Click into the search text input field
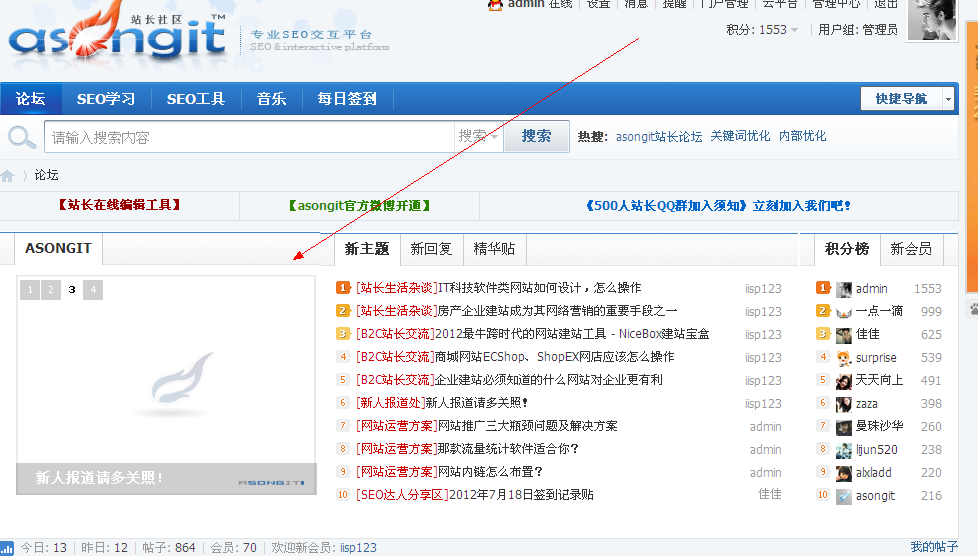This screenshot has height=556, width=978. 250,137
